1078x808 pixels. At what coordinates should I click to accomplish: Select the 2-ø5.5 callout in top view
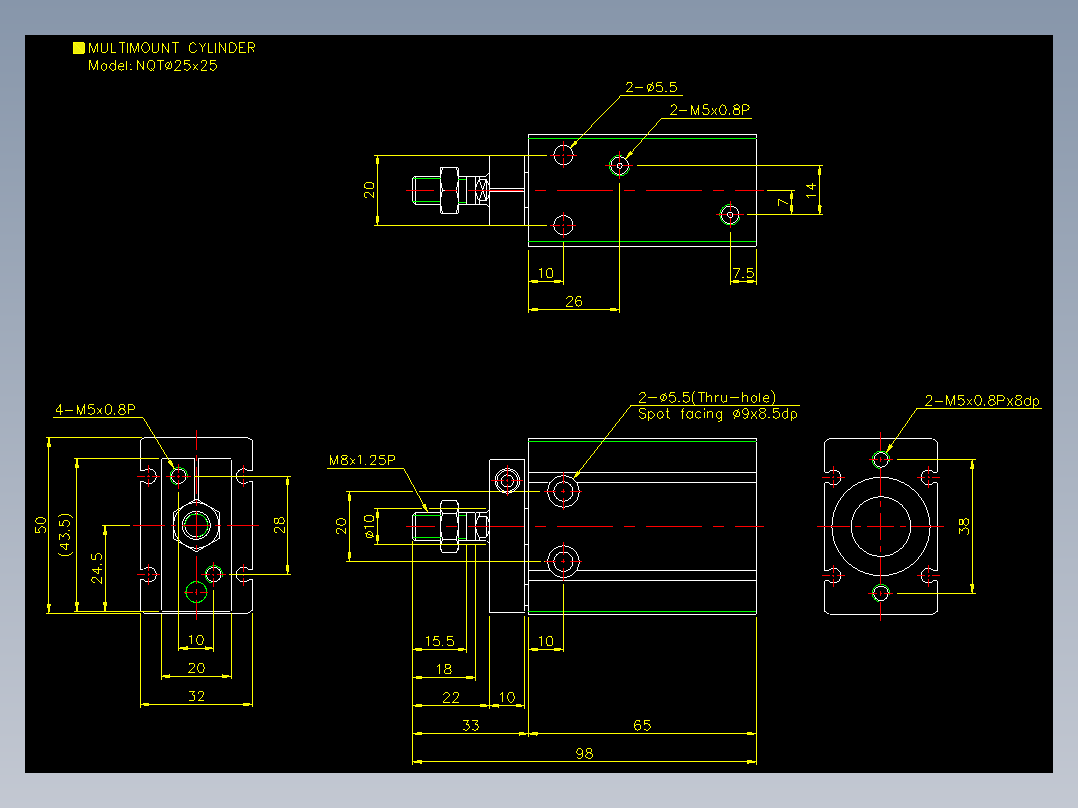(x=651, y=87)
